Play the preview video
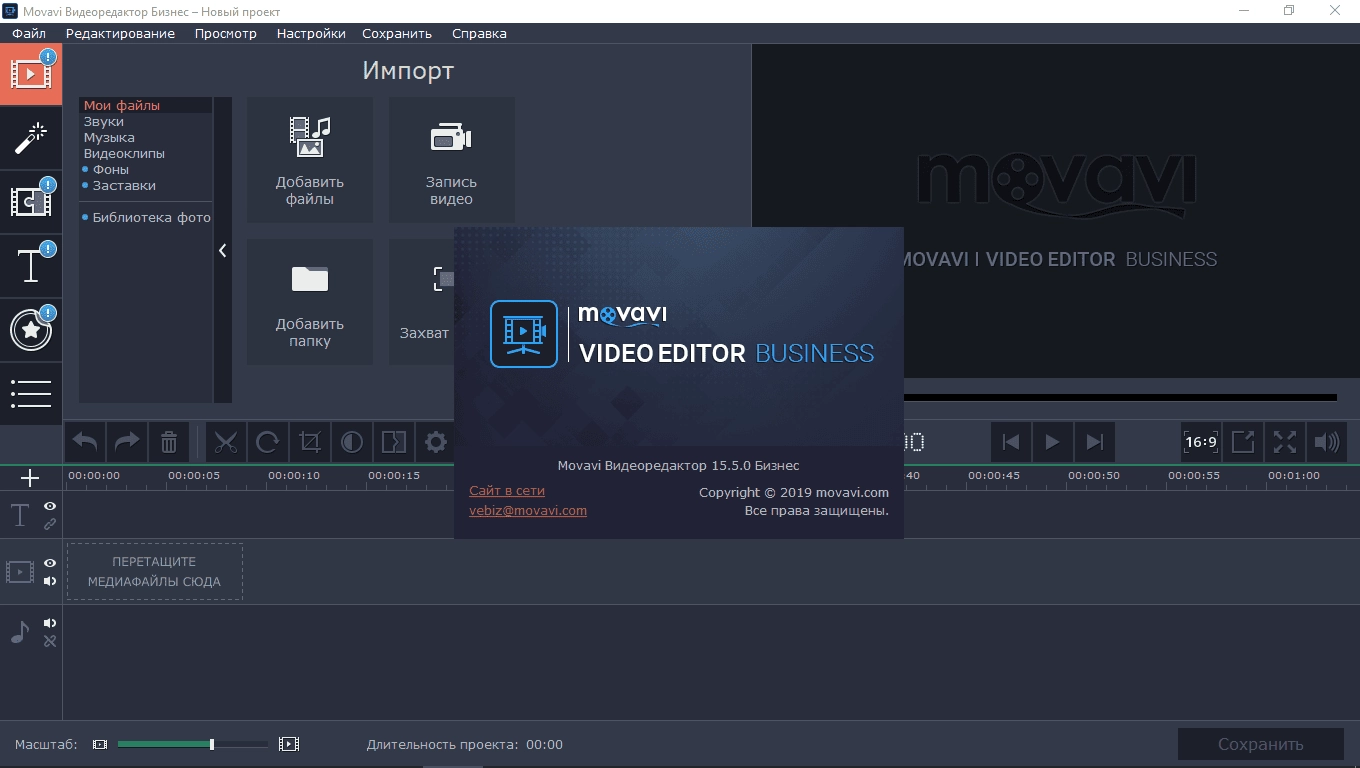The height and width of the screenshot is (768, 1360). [x=1052, y=442]
